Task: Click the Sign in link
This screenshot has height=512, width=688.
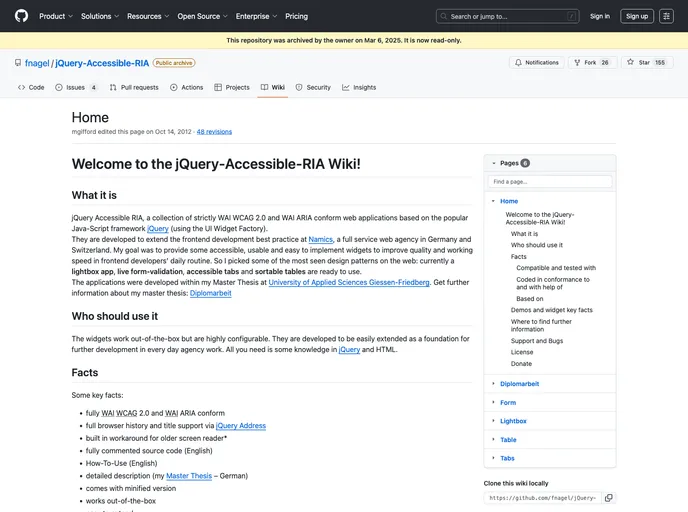Action: coord(600,16)
